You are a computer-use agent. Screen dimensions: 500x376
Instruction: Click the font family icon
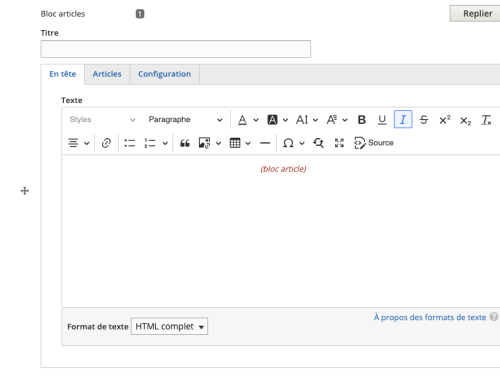332,120
